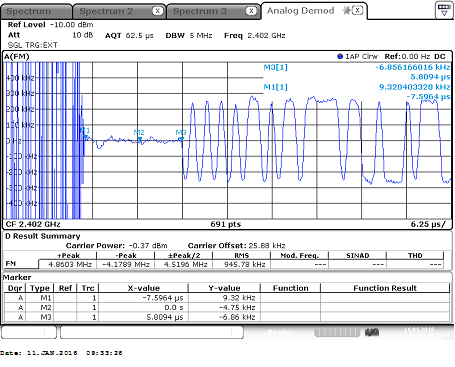Viewport: 455px width, 367px height.
Task: Click the D Result Summary title
Action: pos(43,236)
